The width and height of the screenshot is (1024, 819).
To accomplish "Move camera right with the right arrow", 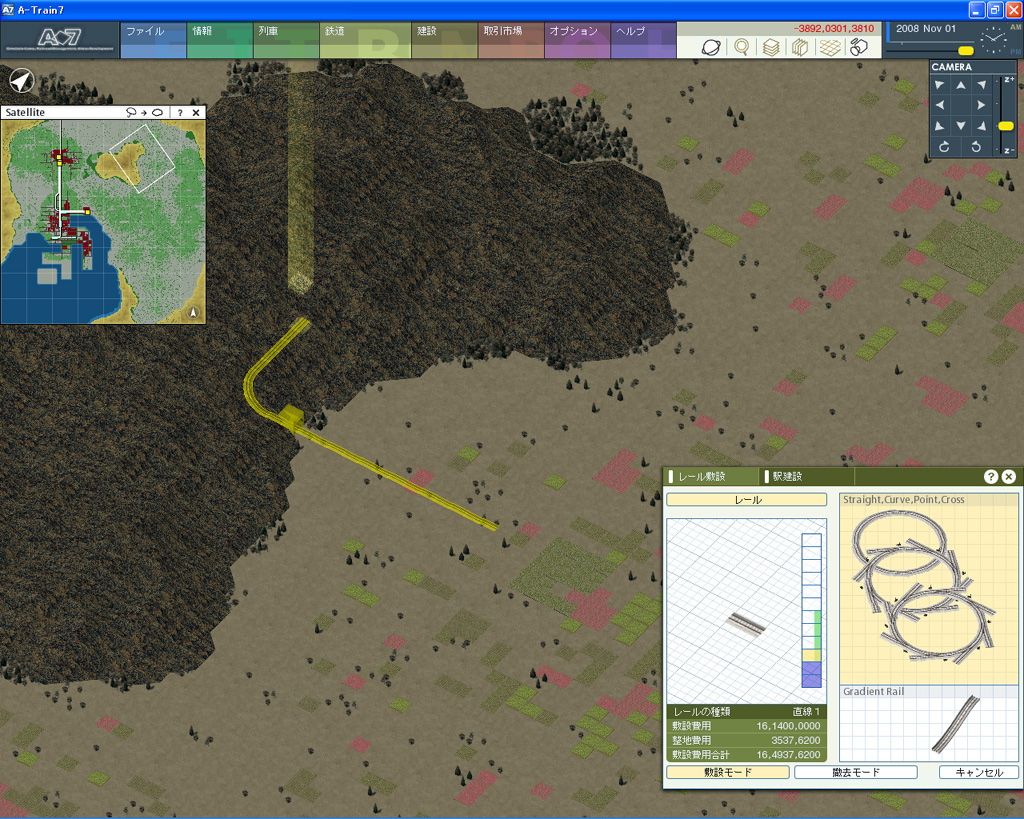I will point(981,105).
